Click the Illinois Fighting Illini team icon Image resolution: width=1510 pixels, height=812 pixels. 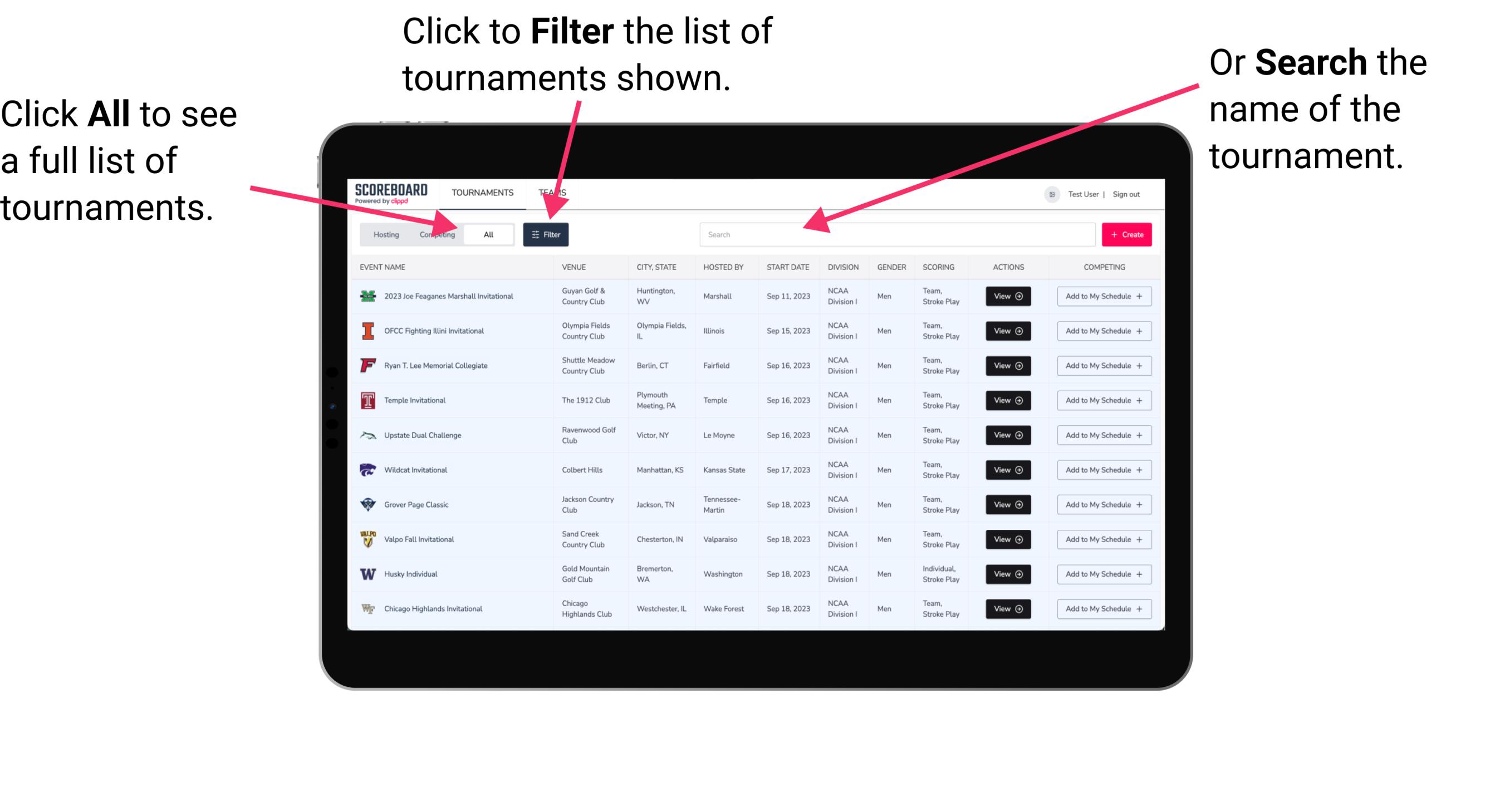[x=367, y=331]
